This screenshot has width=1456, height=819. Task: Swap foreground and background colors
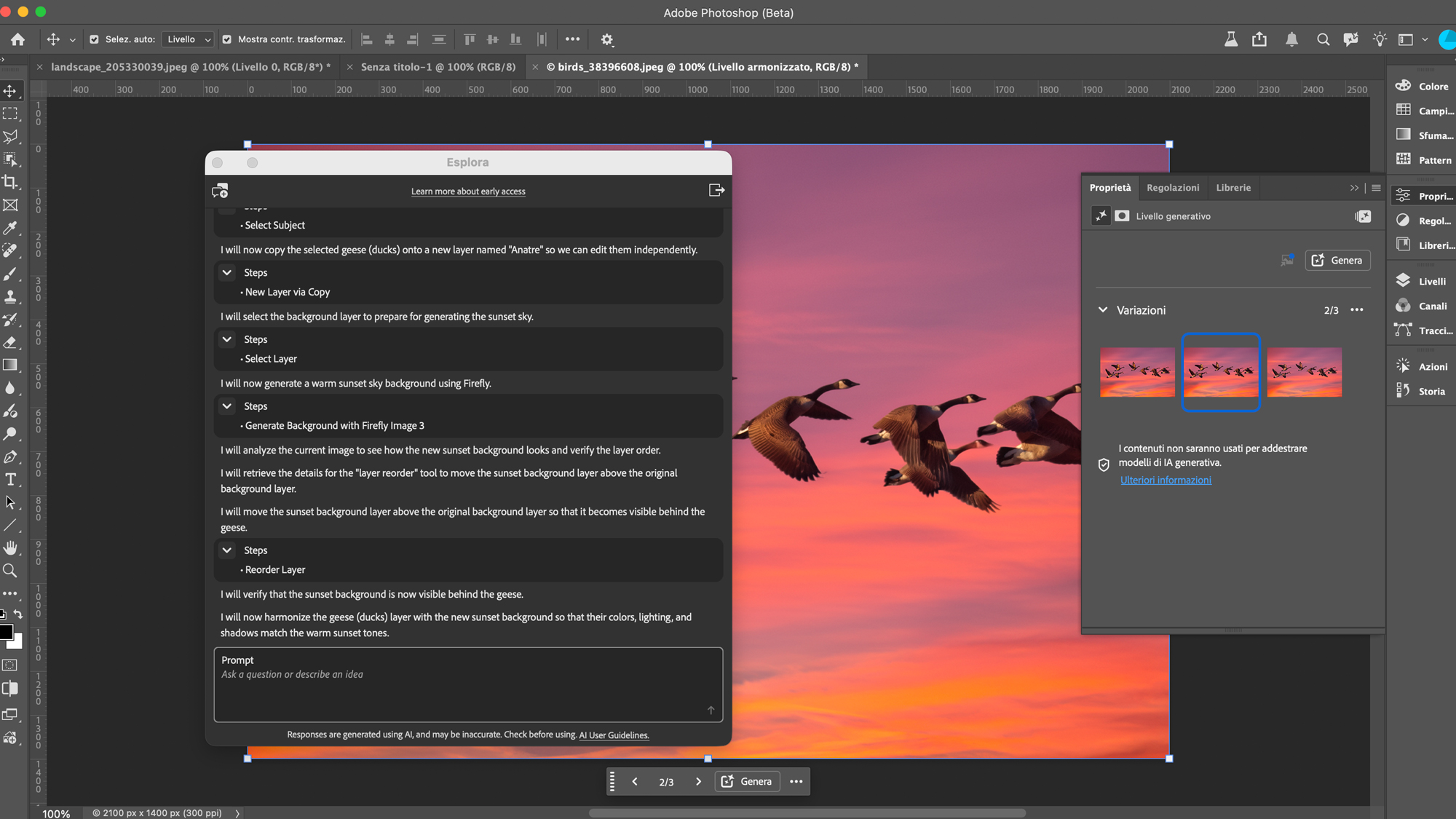[18, 614]
